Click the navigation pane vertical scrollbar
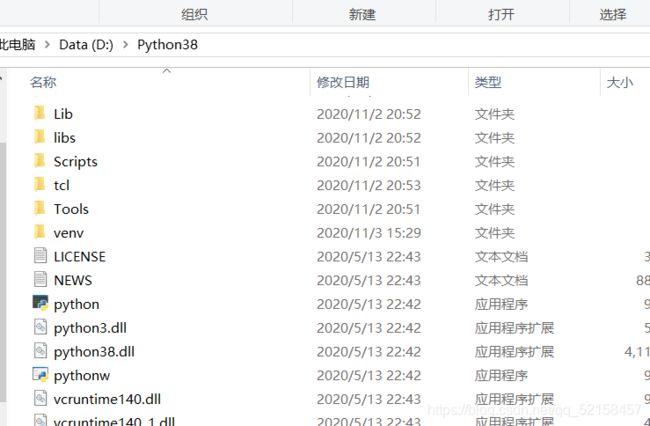Image resolution: width=650 pixels, height=426 pixels. (3, 271)
